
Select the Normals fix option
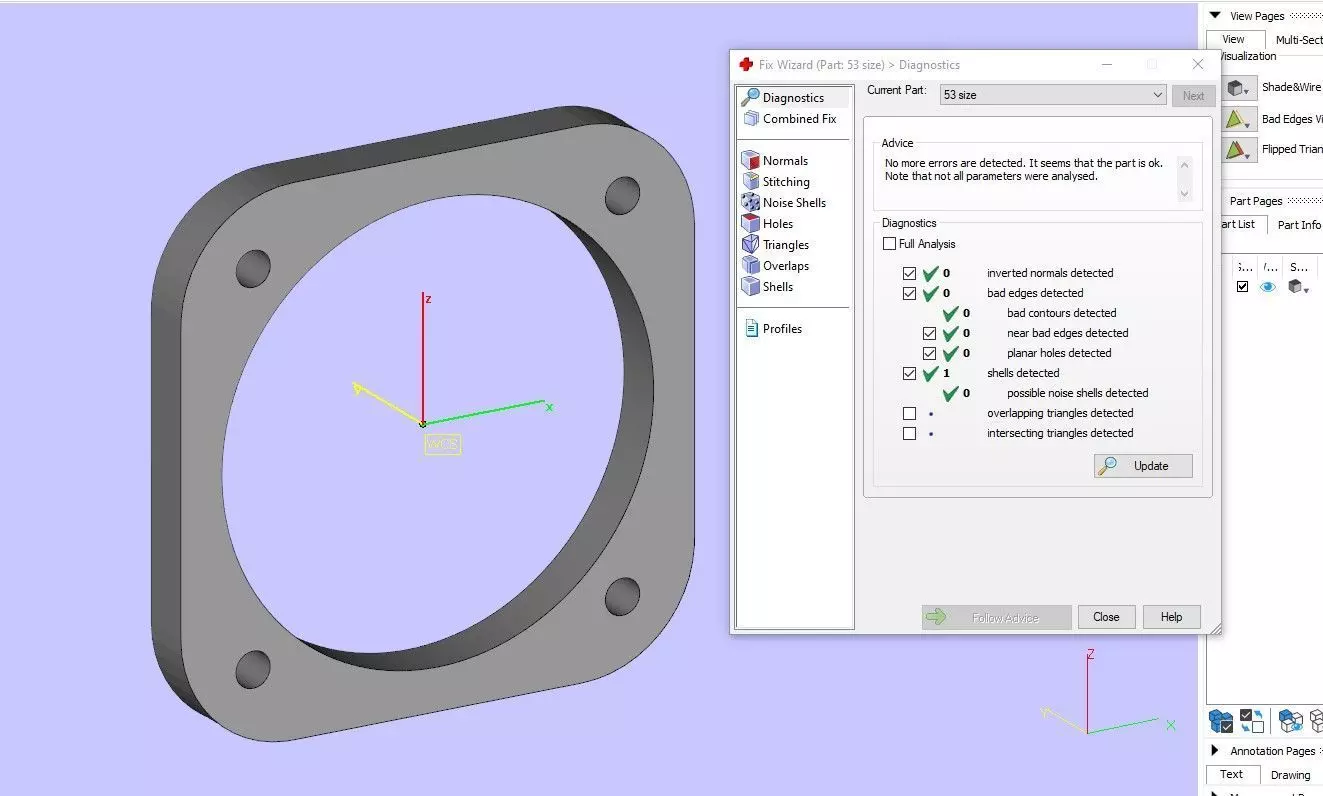pyautogui.click(x=775, y=160)
